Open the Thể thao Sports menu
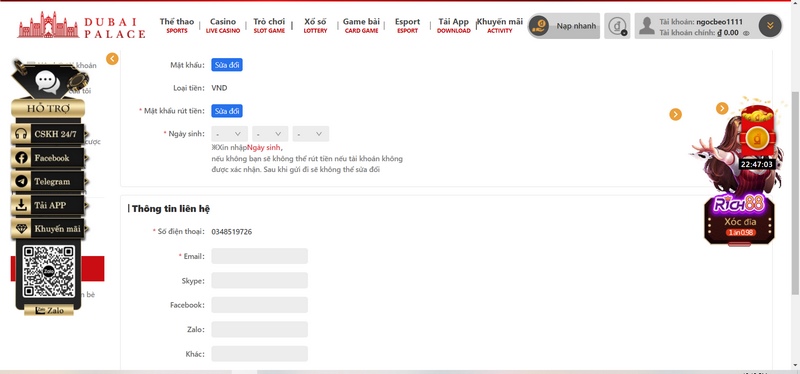800x374 pixels. click(x=177, y=26)
